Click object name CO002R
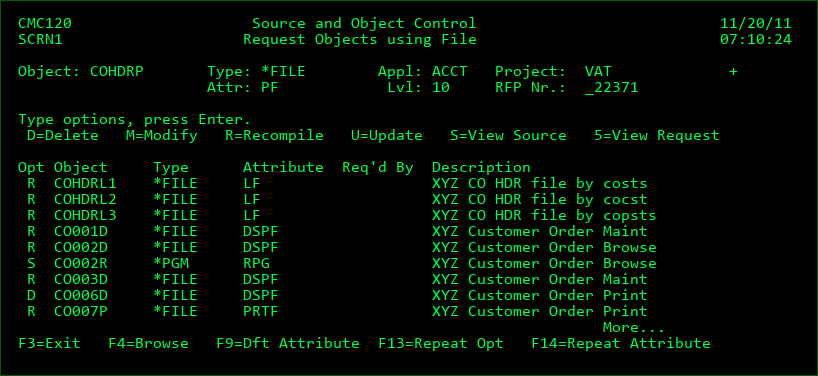The image size is (818, 376). tap(81, 263)
